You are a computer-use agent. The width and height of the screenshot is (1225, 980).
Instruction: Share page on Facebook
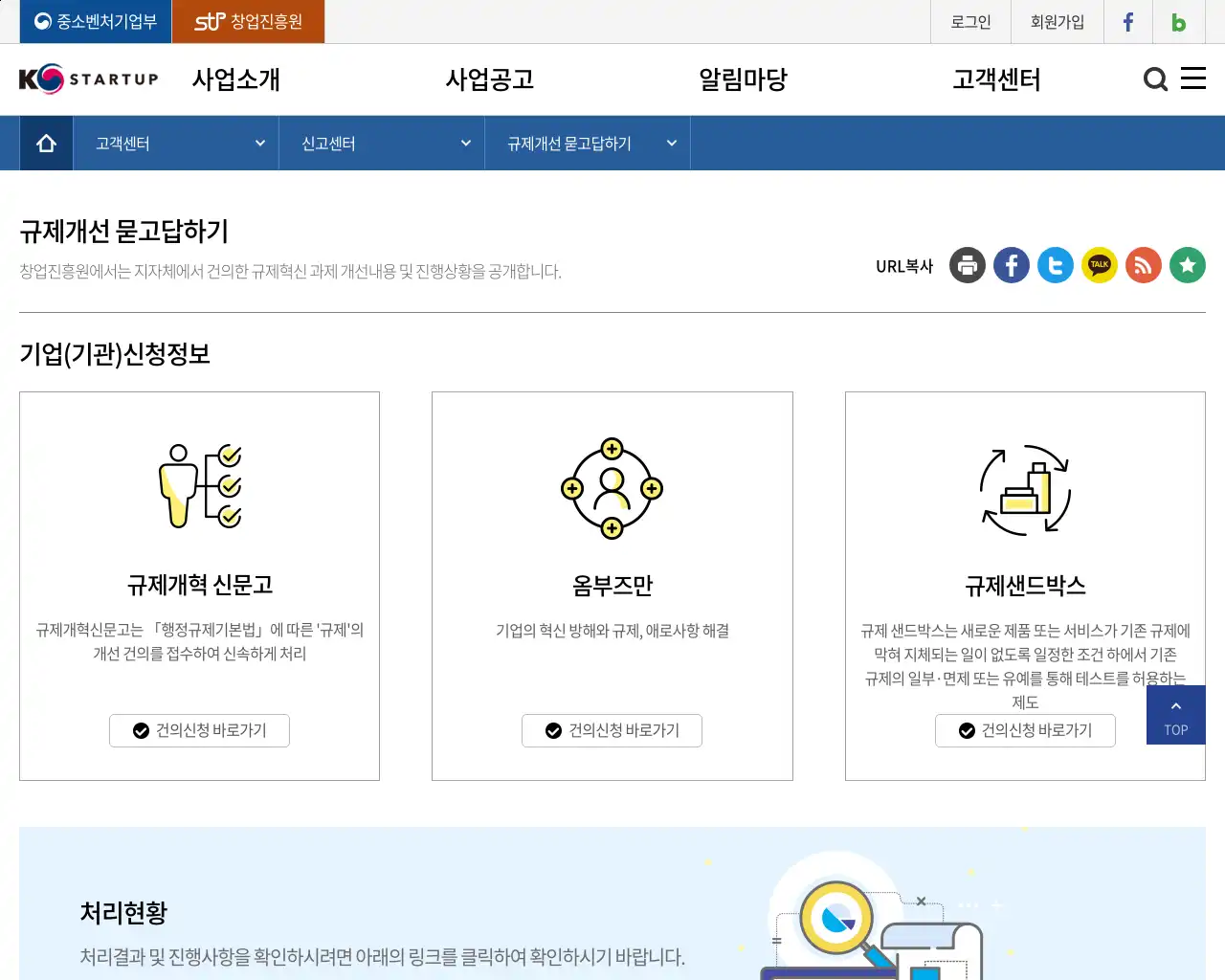(x=1011, y=265)
